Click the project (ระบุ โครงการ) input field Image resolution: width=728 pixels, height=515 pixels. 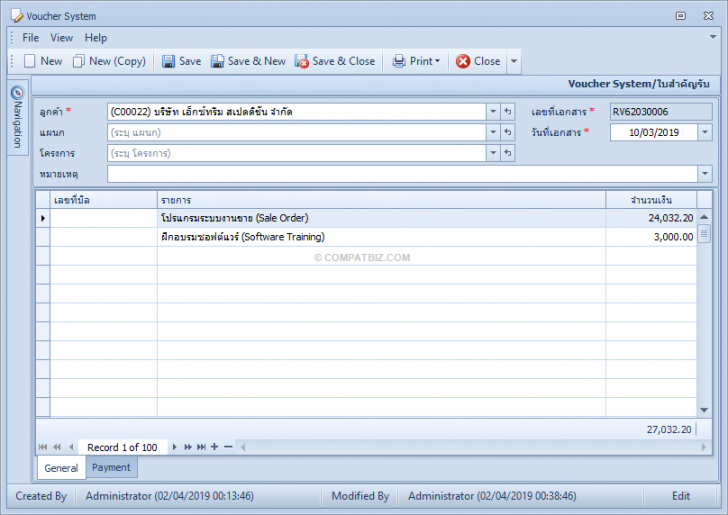[297, 153]
